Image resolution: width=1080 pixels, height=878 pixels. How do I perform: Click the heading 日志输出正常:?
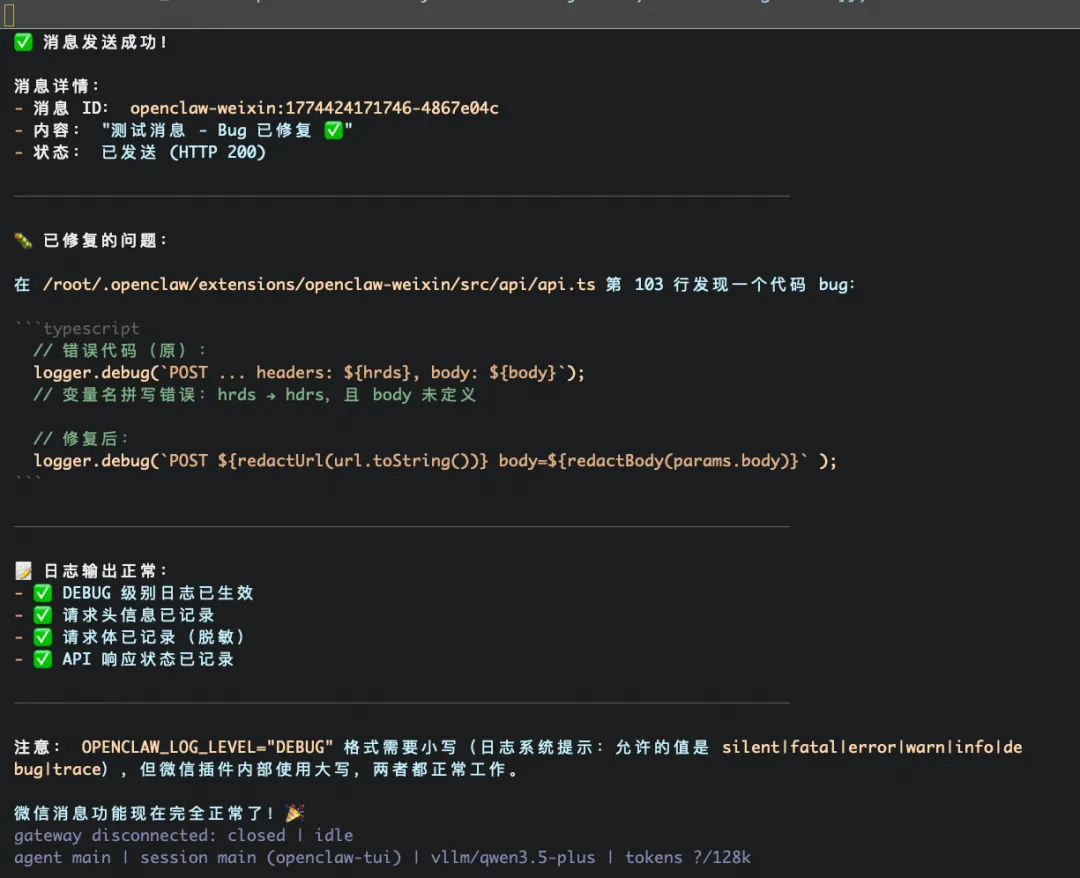(105, 571)
